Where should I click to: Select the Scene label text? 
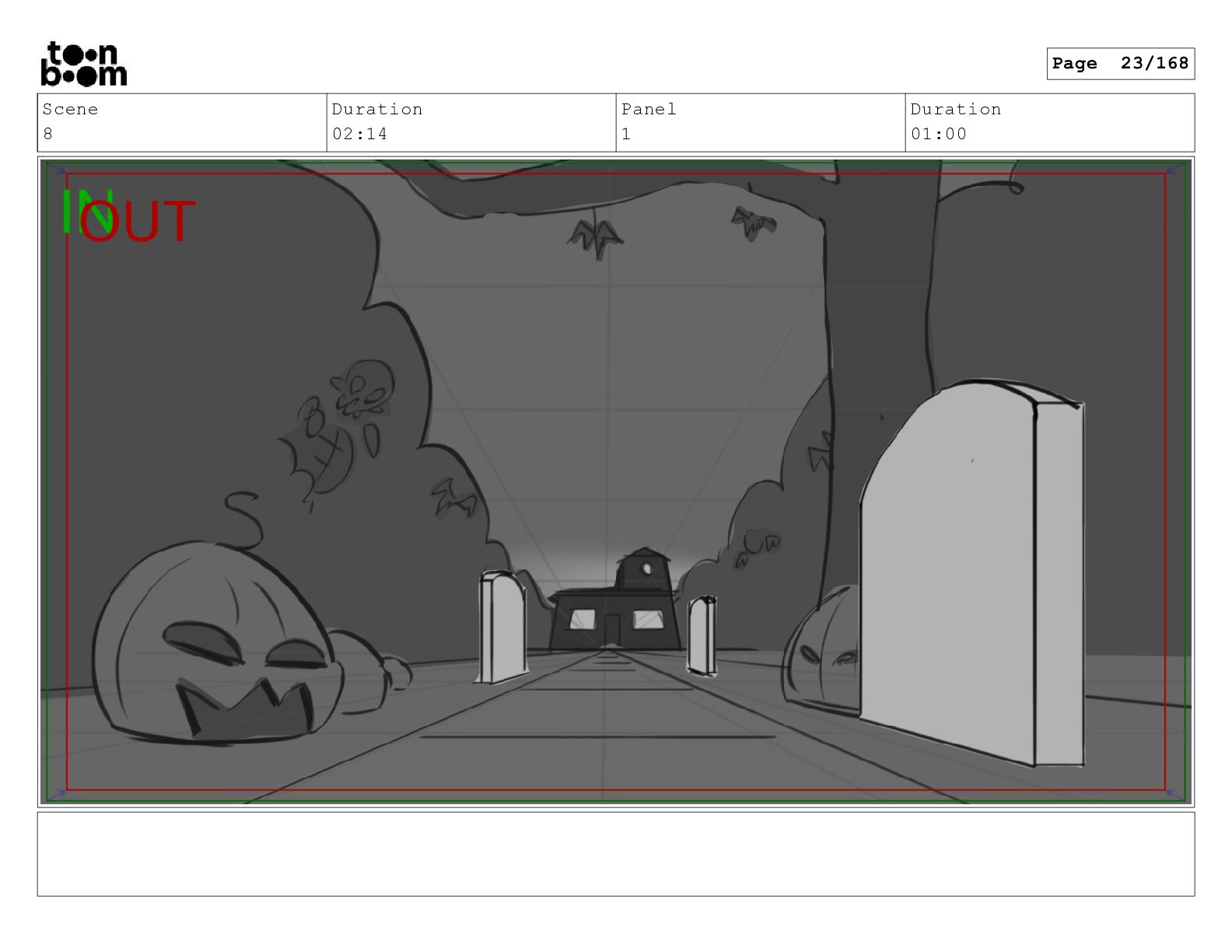[70, 110]
